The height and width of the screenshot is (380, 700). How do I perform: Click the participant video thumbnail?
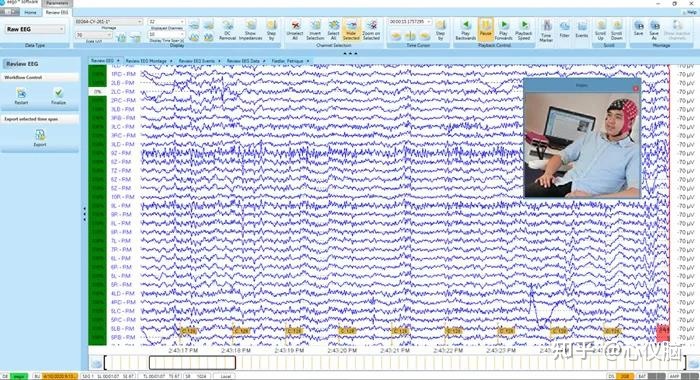coord(582,145)
